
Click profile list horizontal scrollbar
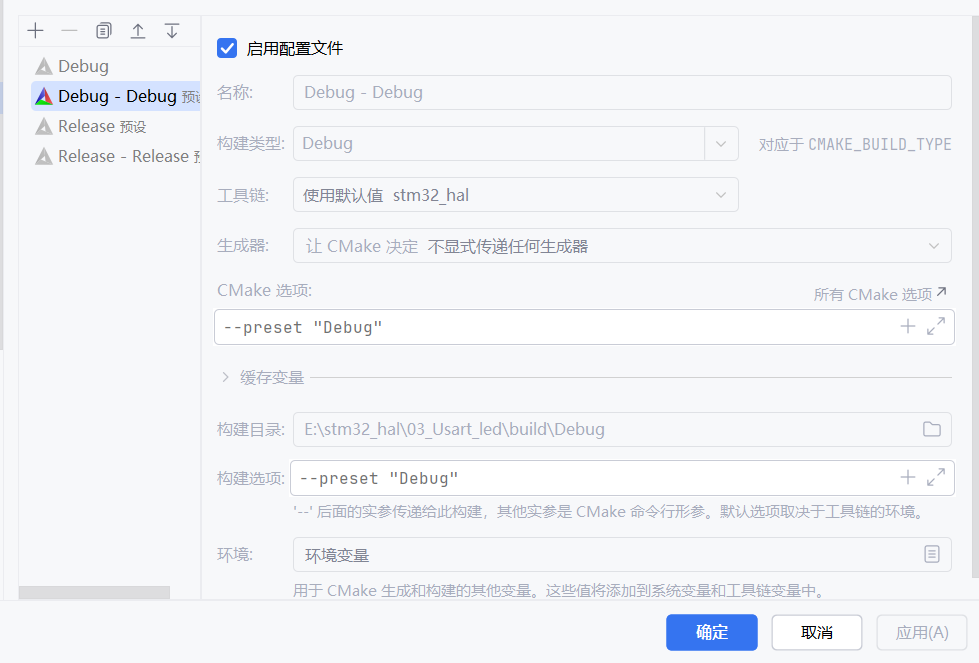coord(94,592)
